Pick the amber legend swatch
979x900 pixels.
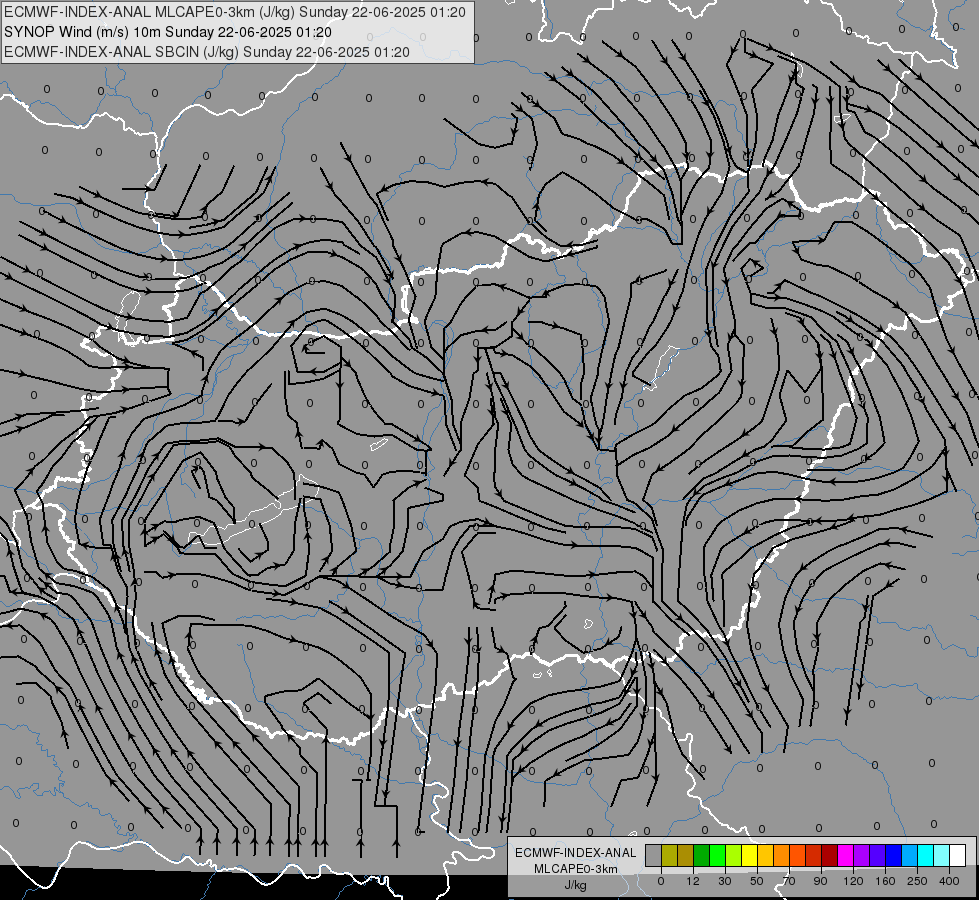pyautogui.click(x=765, y=855)
